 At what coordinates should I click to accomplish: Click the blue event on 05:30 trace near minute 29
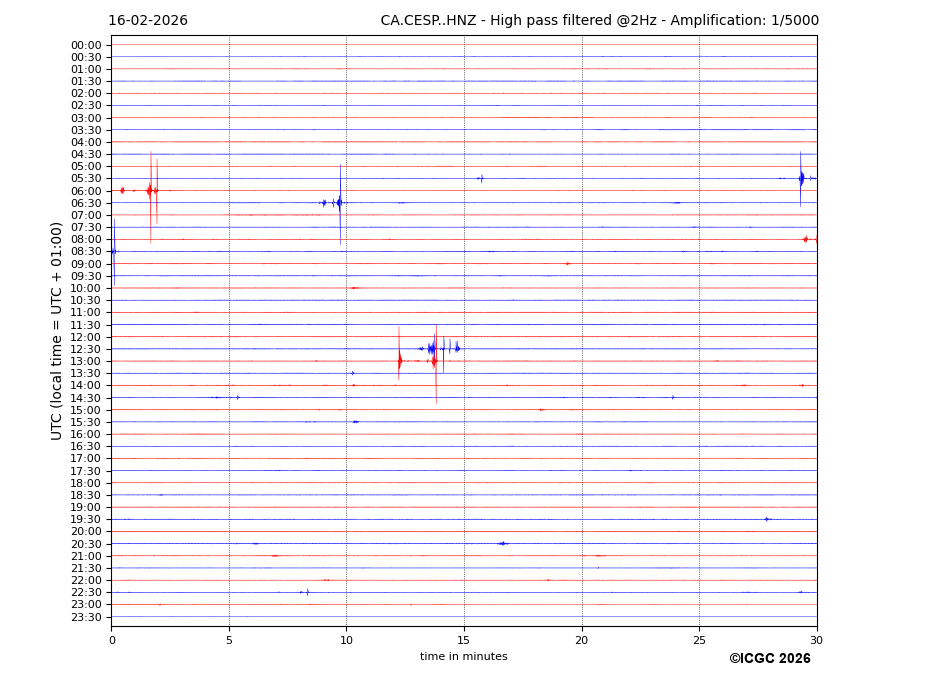(801, 178)
